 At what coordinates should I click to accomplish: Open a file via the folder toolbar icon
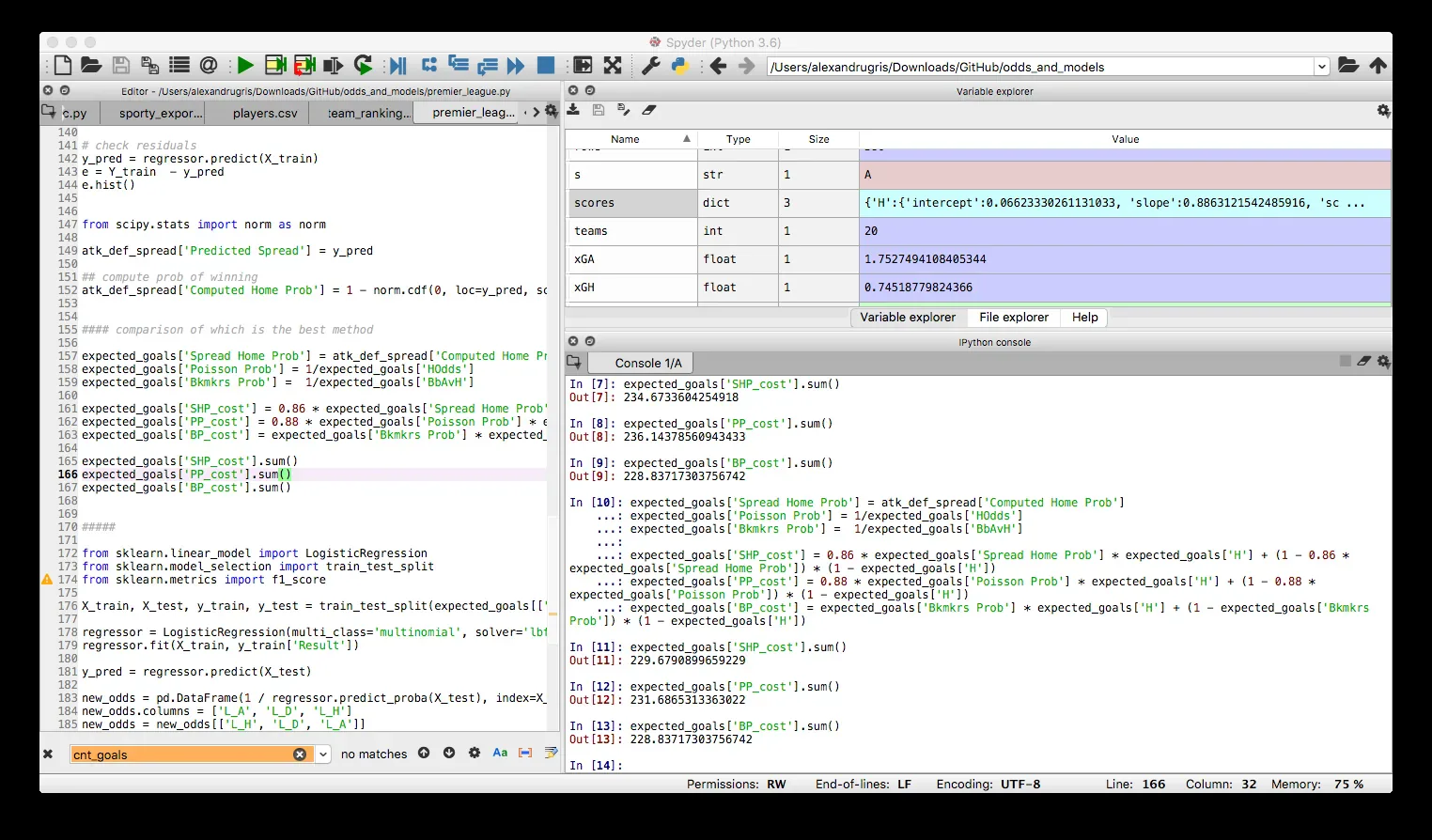pyautogui.click(x=91, y=66)
